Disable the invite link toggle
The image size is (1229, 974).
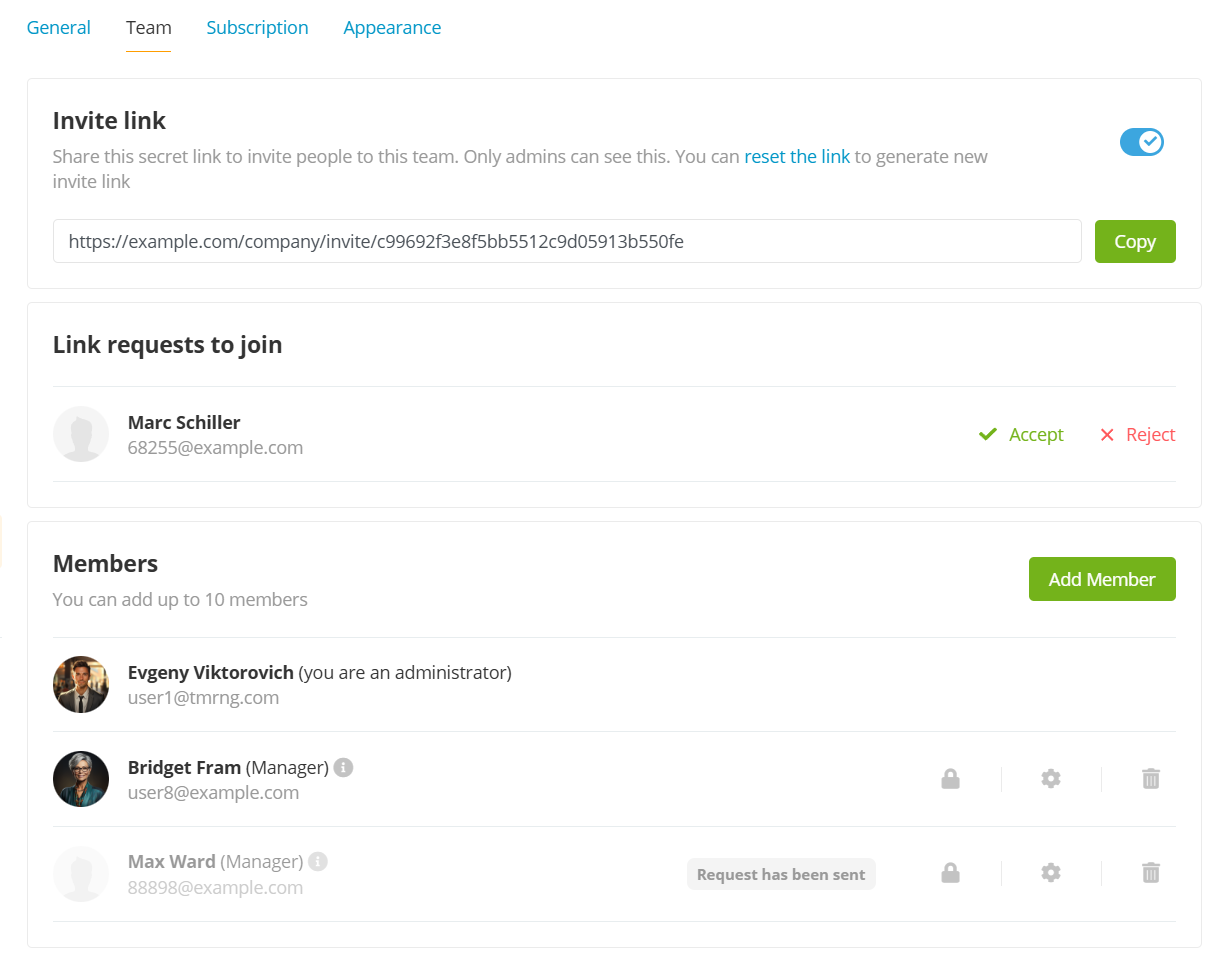tap(1141, 142)
